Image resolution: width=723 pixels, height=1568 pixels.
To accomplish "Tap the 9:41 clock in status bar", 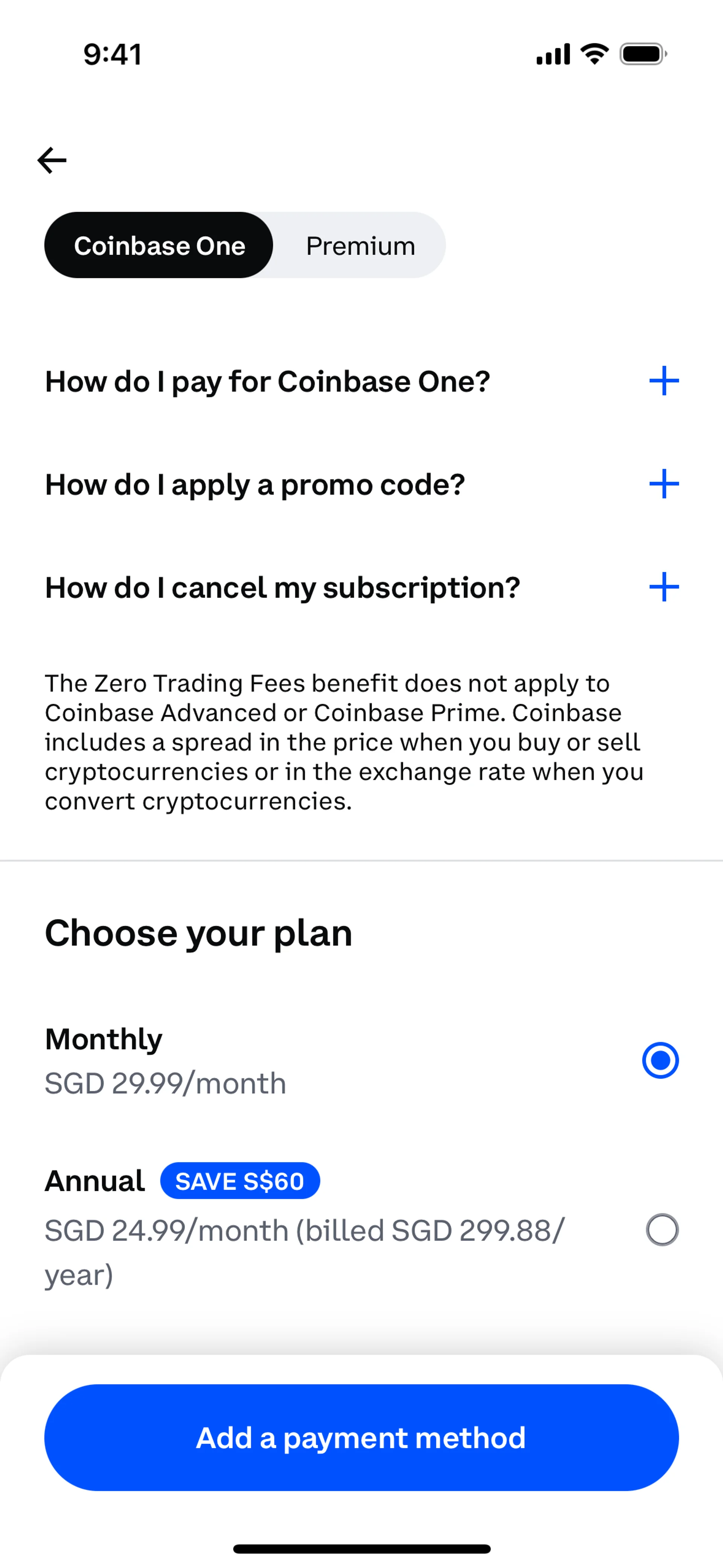I will (x=113, y=54).
